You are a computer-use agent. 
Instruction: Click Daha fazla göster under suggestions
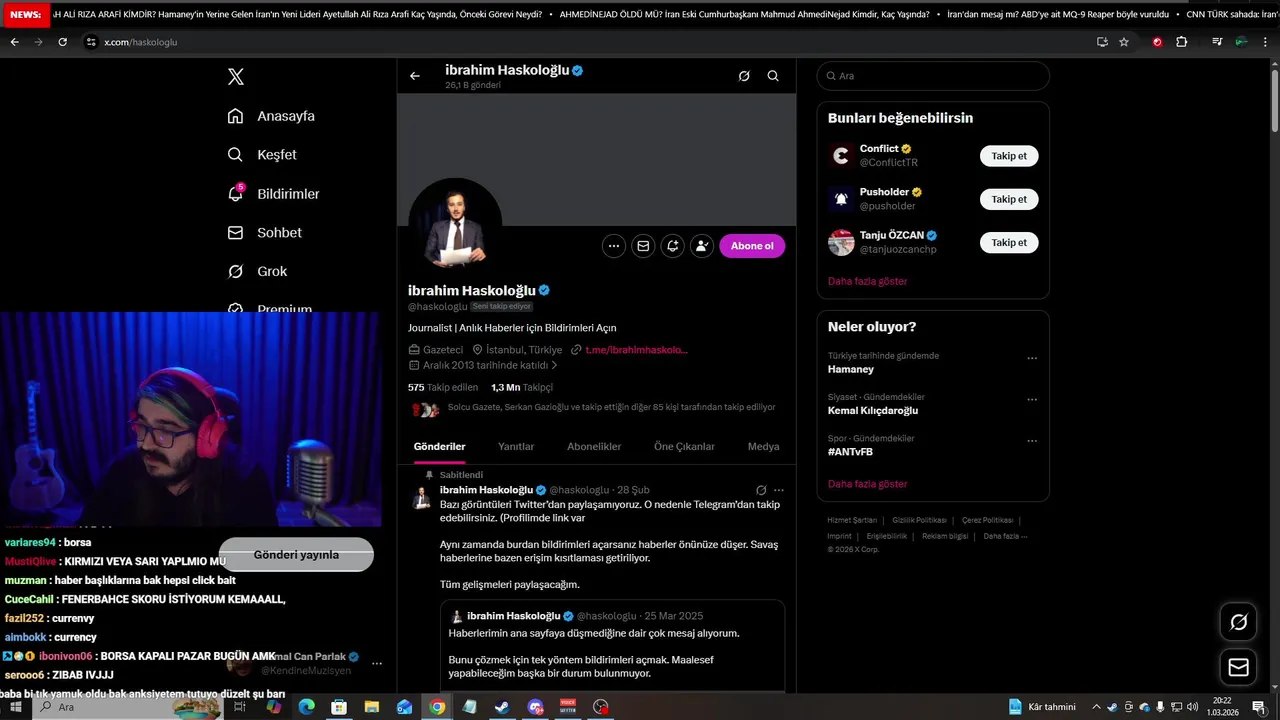click(867, 281)
